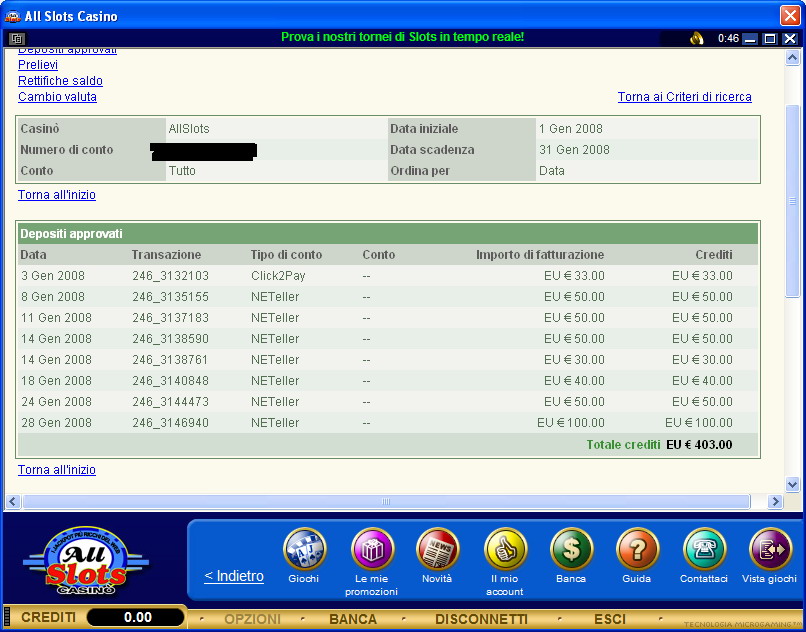
Task: Open the Prelievi link
Action: 38,65
